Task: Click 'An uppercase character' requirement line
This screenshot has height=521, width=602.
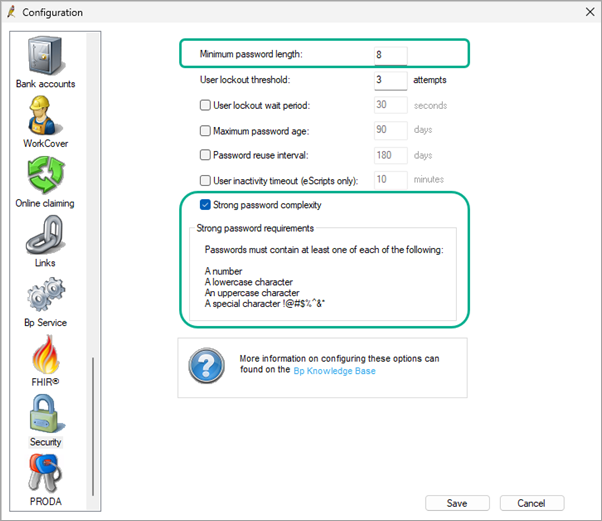Action: click(252, 293)
